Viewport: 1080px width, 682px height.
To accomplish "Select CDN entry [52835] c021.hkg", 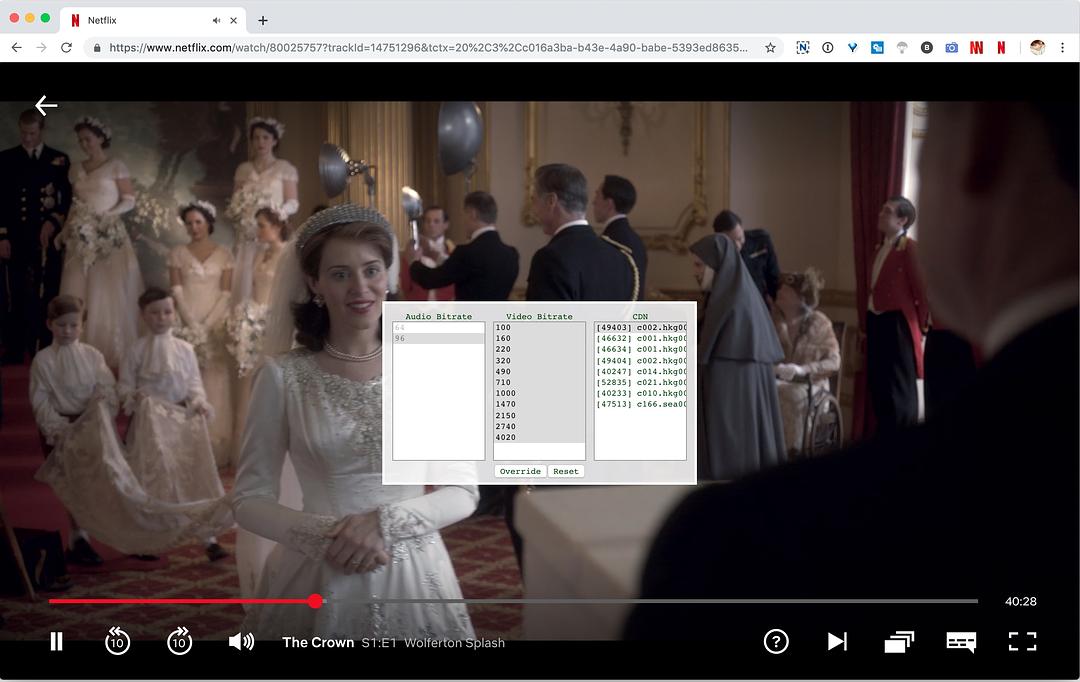I will click(x=641, y=382).
